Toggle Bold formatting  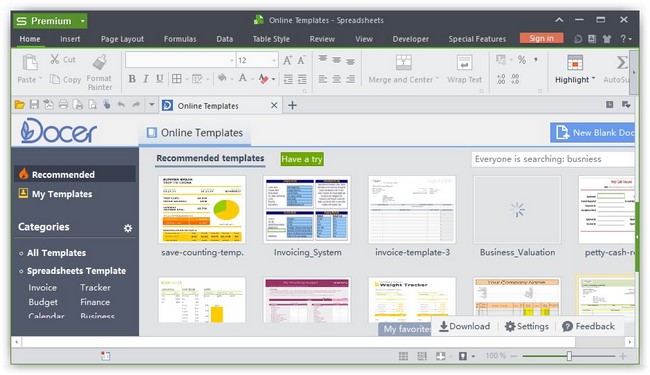(132, 79)
